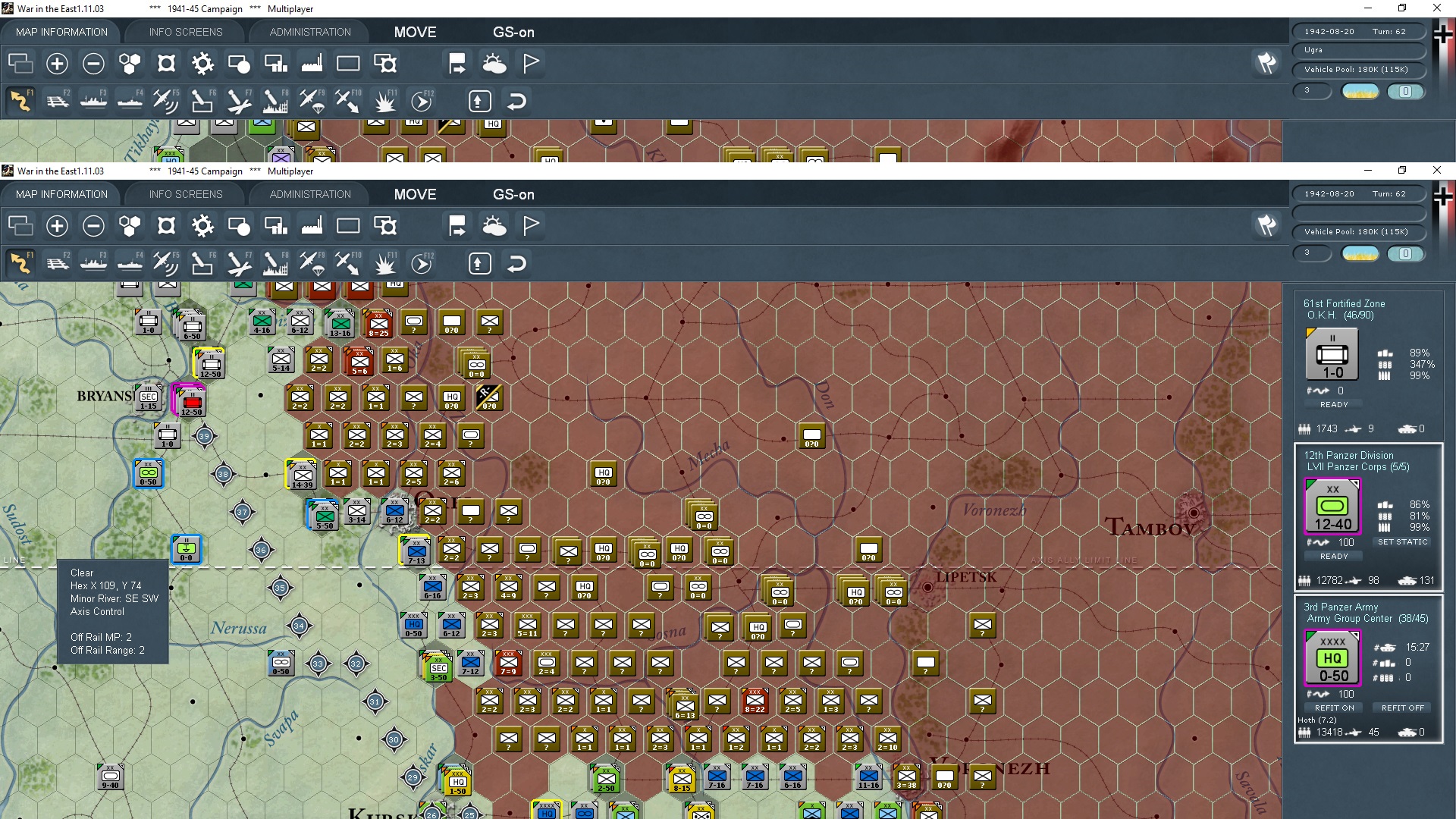The width and height of the screenshot is (1456, 819).
Task: Open Army Group Center (38/45) link
Action: point(1367,618)
